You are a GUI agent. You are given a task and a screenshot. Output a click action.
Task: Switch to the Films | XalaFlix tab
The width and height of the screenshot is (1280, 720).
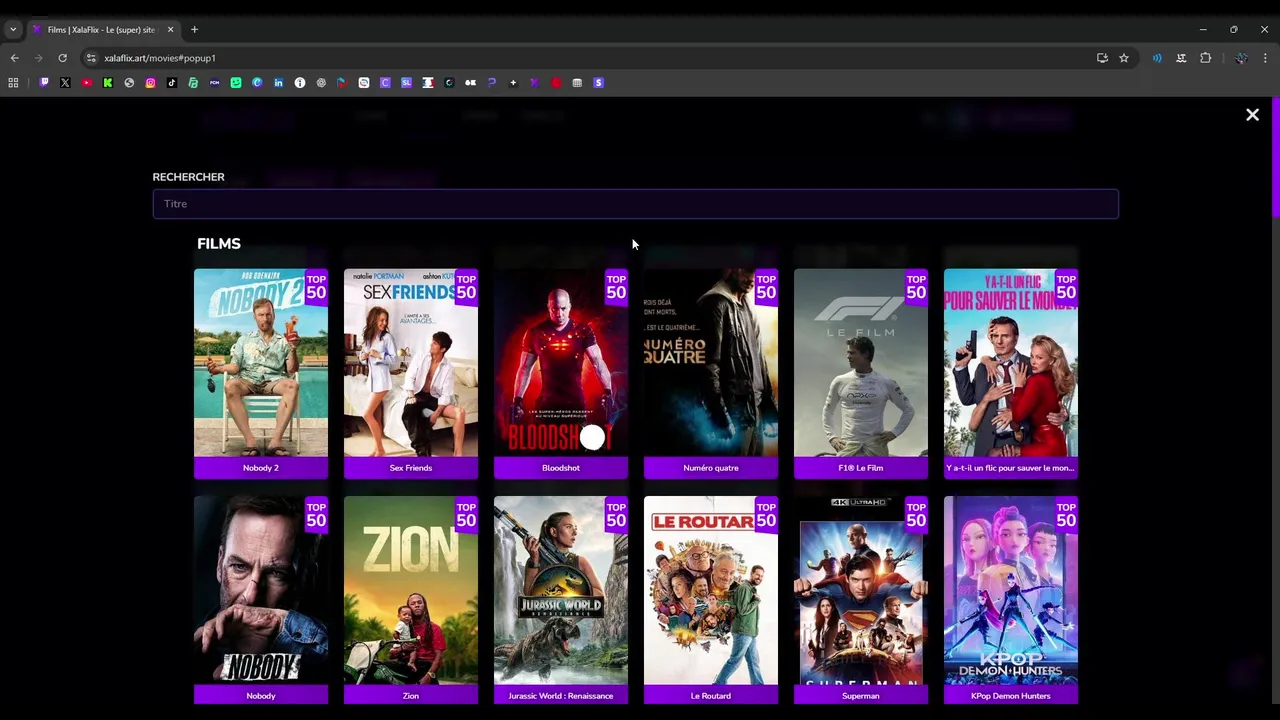tap(100, 29)
